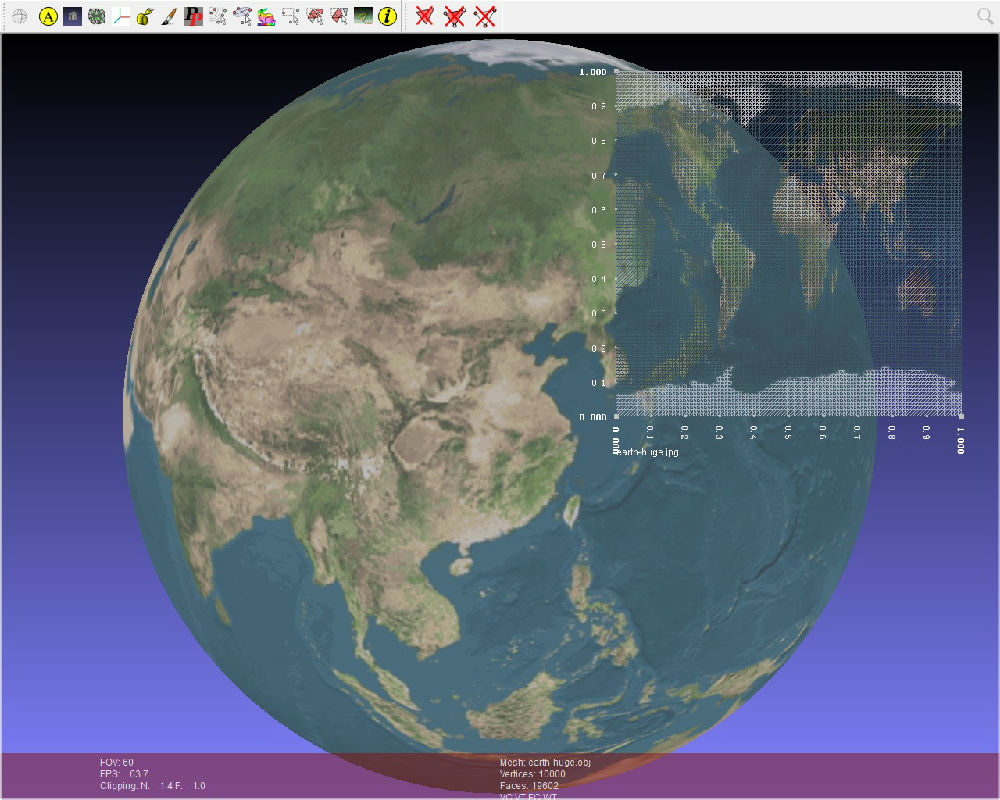
Task: Open the rainbow bunny Quality Mapper tool
Action: coord(266,17)
